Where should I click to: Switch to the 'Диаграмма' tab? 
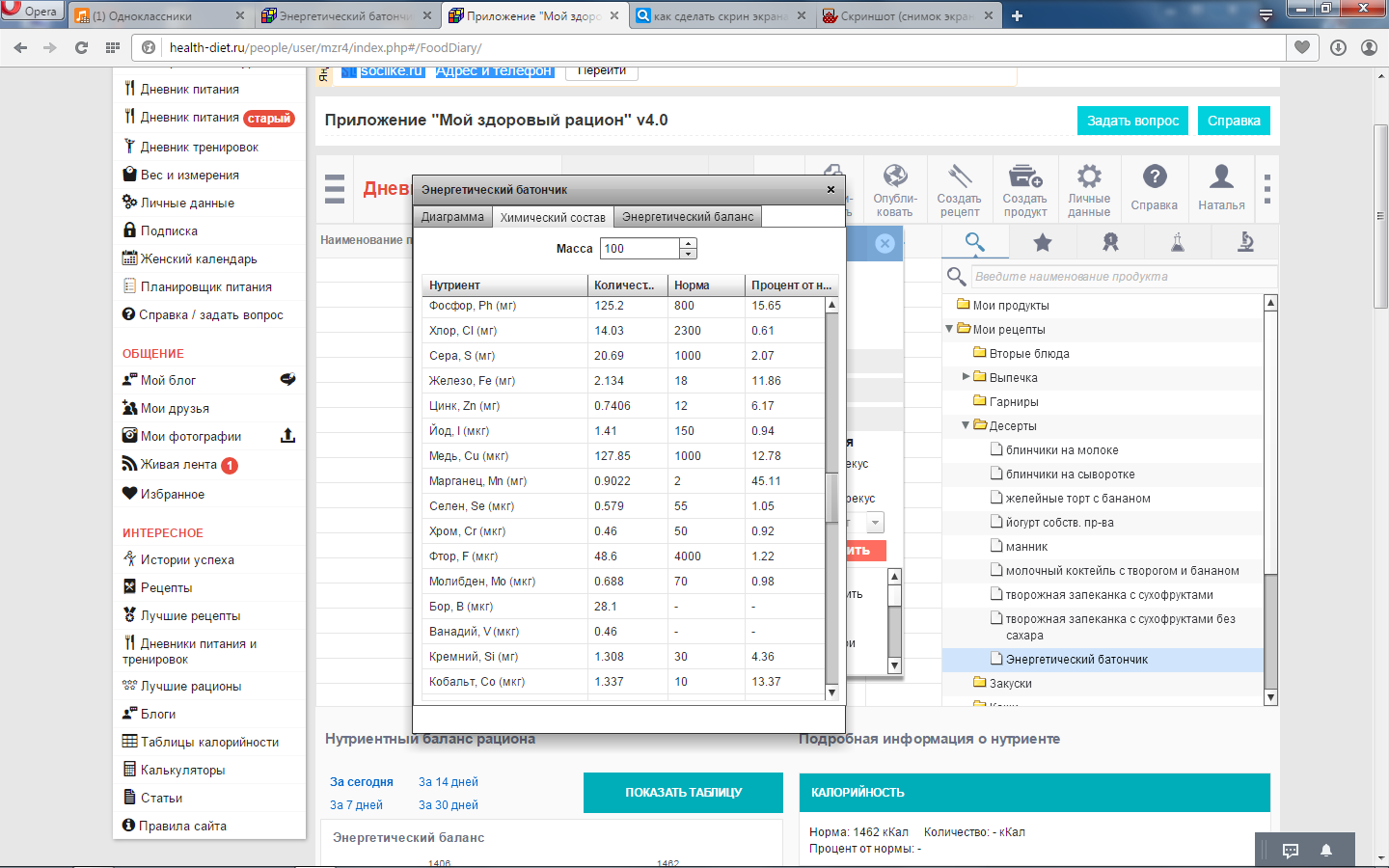click(452, 217)
